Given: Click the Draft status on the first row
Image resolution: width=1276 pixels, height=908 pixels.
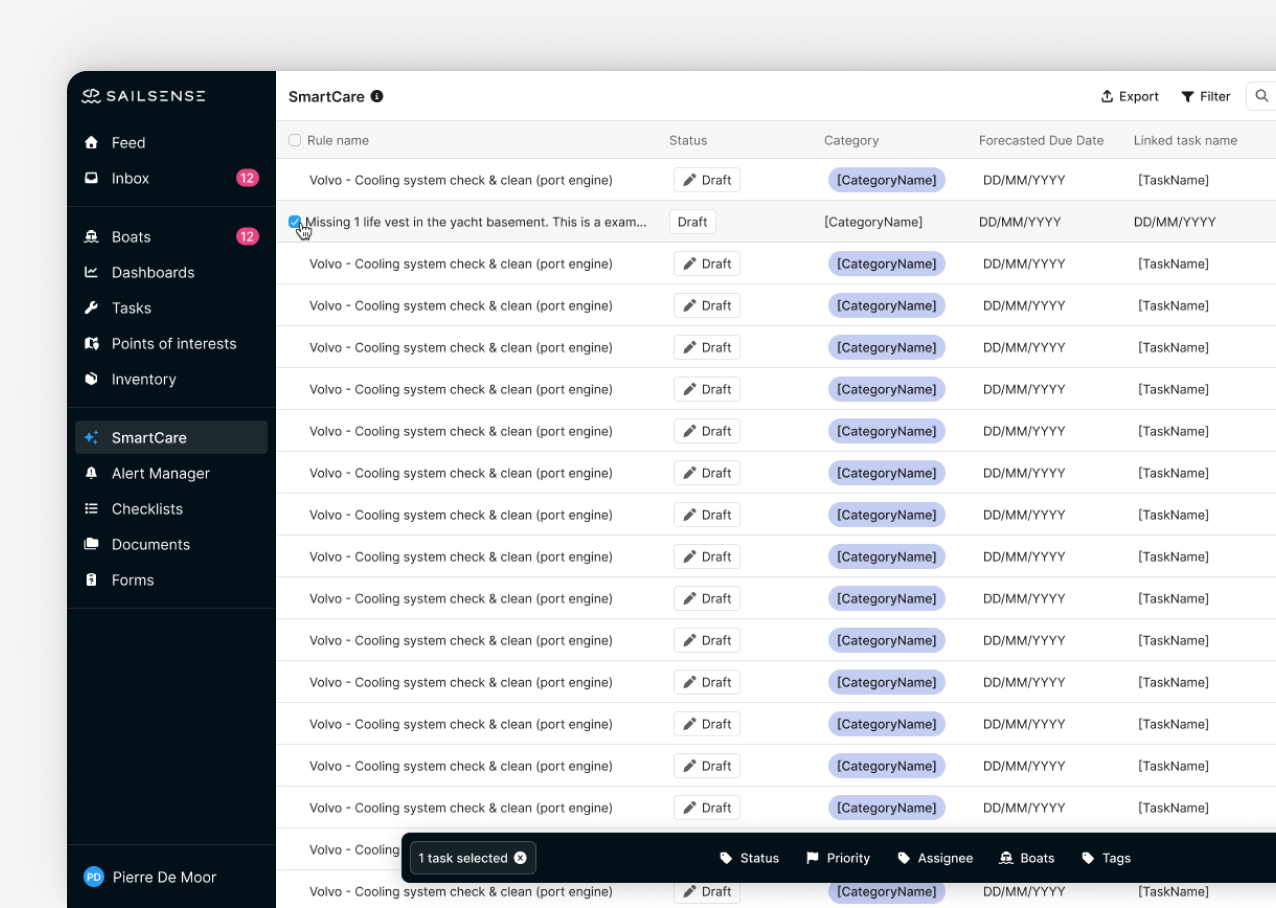Looking at the screenshot, I should pos(707,180).
